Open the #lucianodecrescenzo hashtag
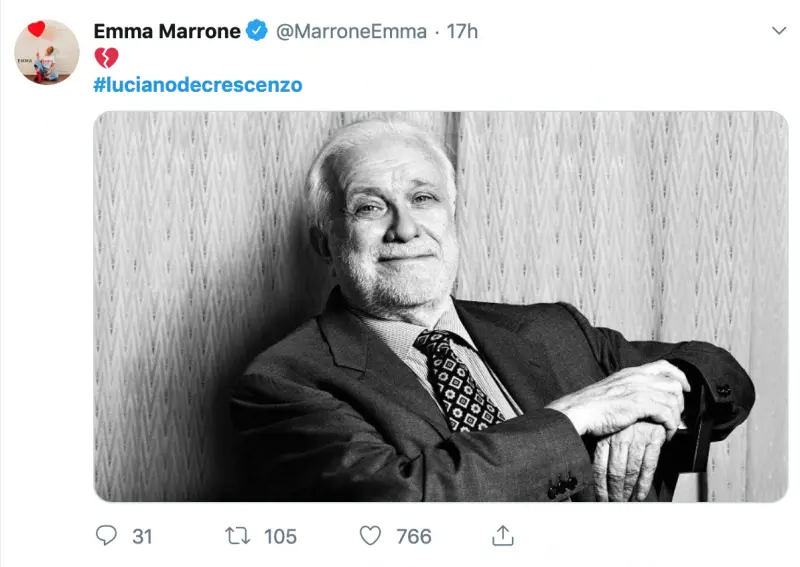800x567 pixels. [x=197, y=85]
